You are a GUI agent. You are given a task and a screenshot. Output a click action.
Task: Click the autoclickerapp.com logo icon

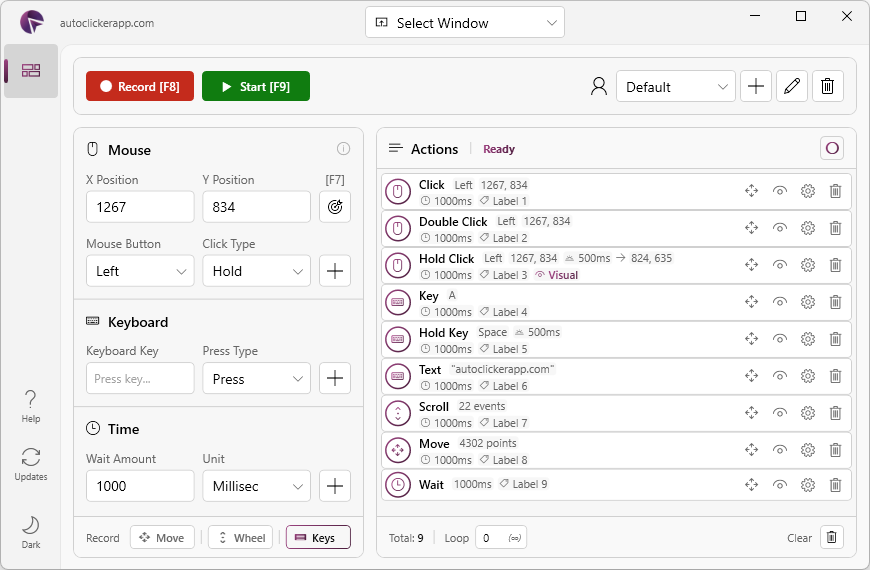32,22
